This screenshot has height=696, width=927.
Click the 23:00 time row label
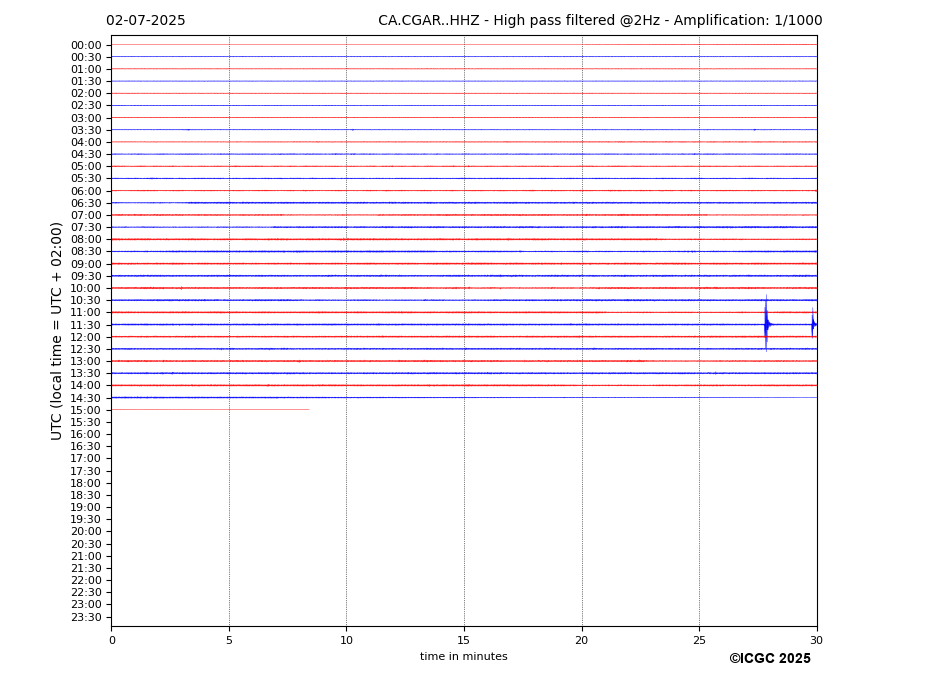[x=86, y=605]
